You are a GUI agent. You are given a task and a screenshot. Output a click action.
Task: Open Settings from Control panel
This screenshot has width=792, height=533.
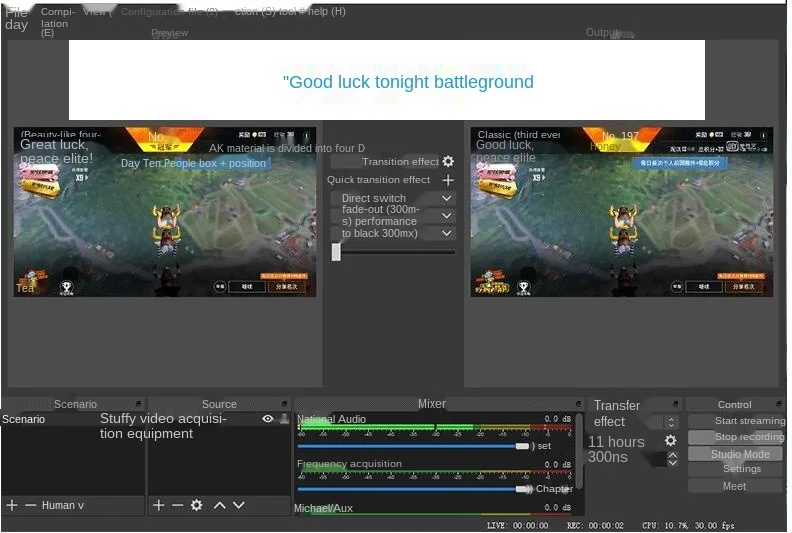(x=735, y=469)
